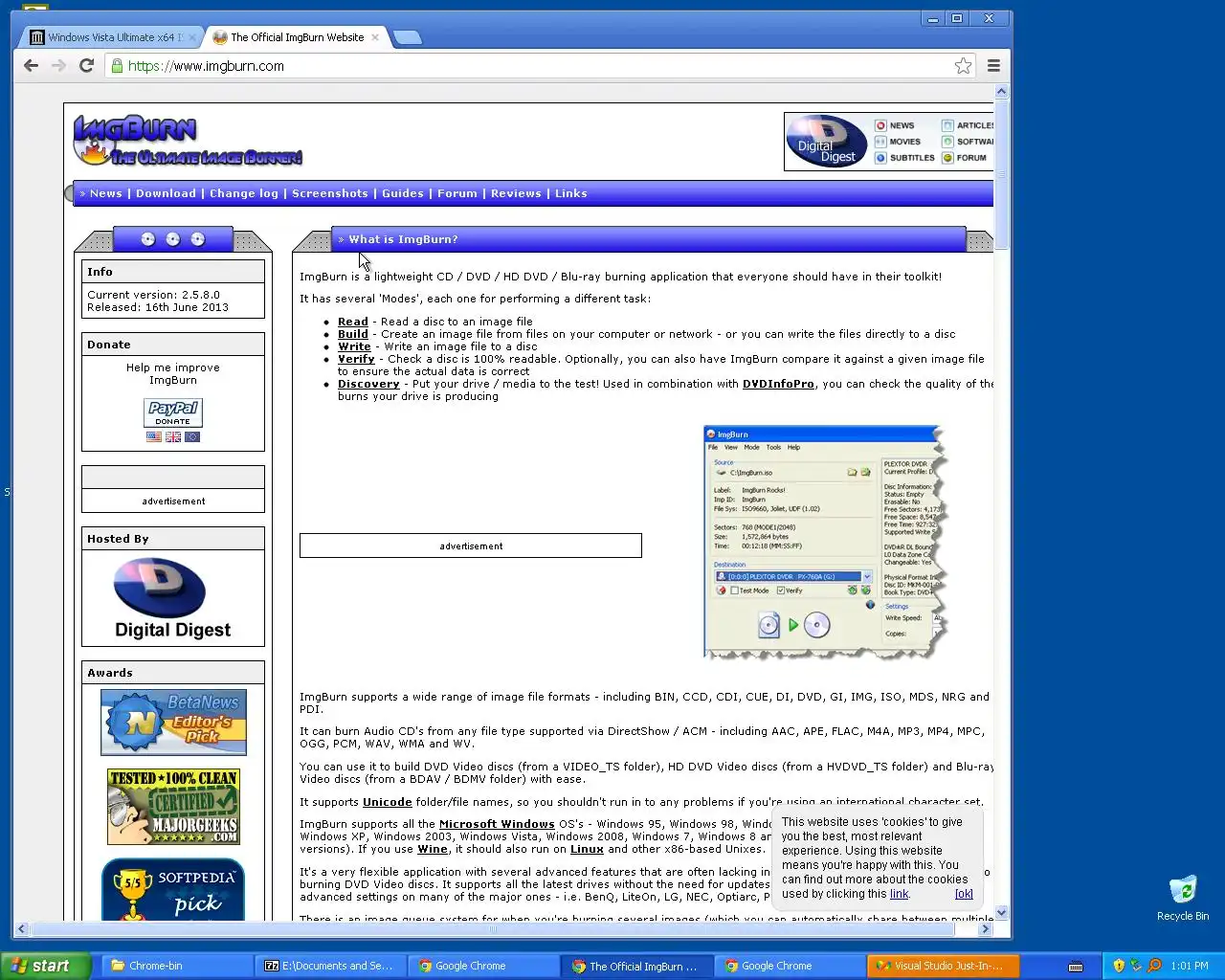
Task: Click the MajorGeeks Certified award badge
Action: point(173,807)
